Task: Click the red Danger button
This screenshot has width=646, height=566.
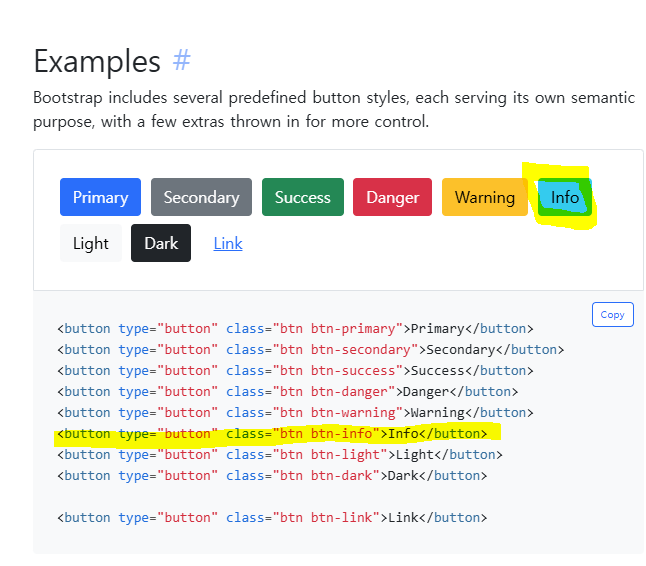Action: coord(393,197)
